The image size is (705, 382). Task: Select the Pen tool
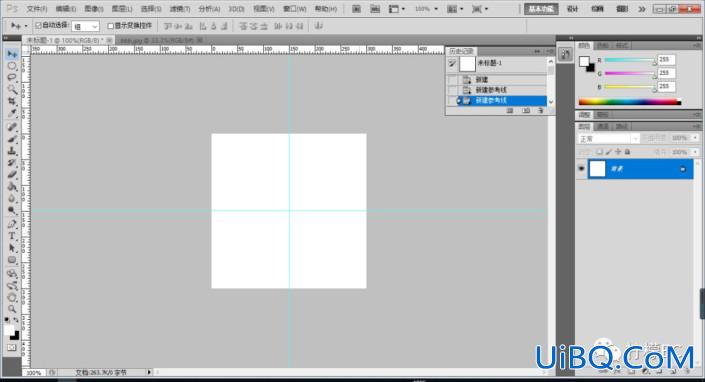[x=12, y=224]
